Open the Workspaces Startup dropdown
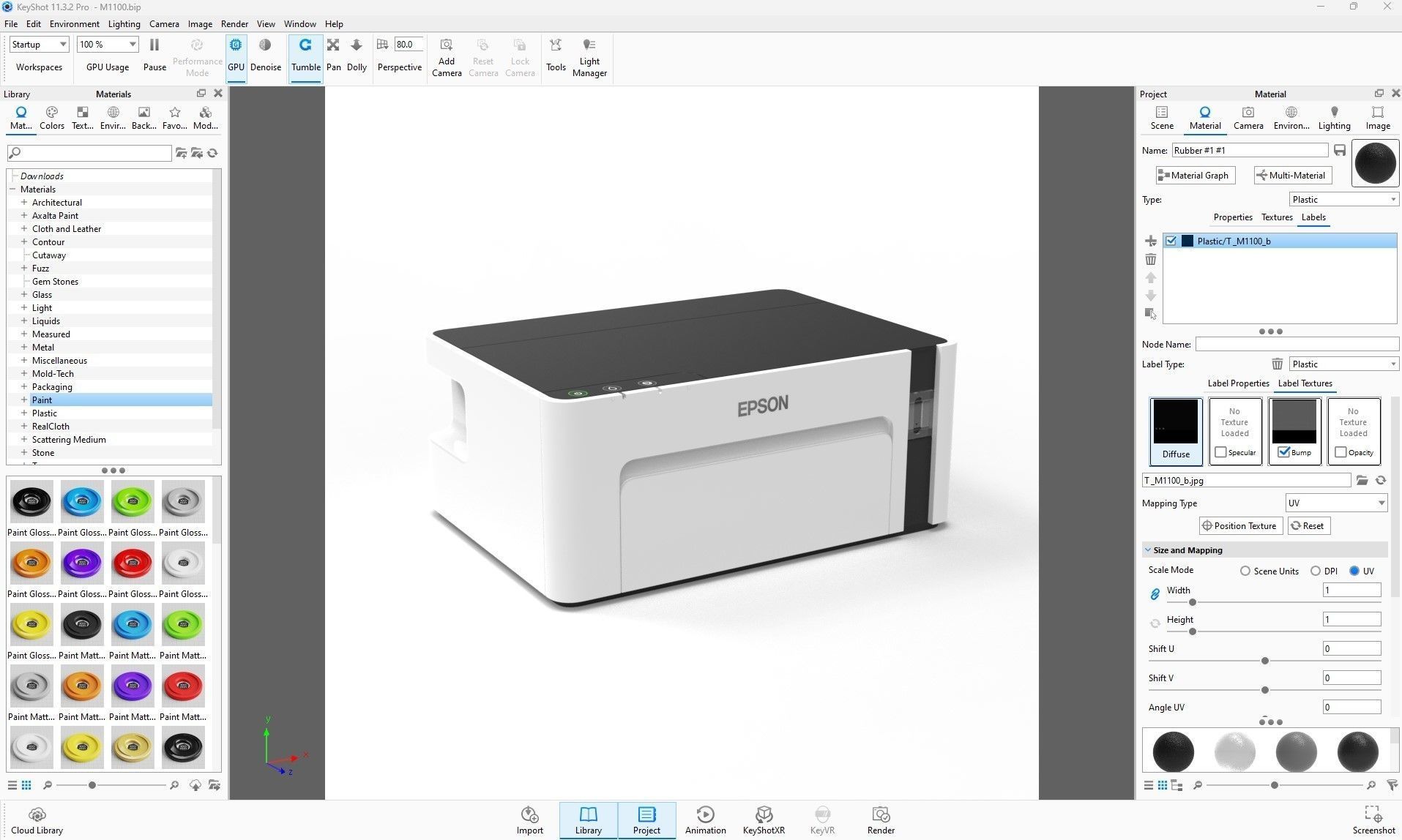 39,45
